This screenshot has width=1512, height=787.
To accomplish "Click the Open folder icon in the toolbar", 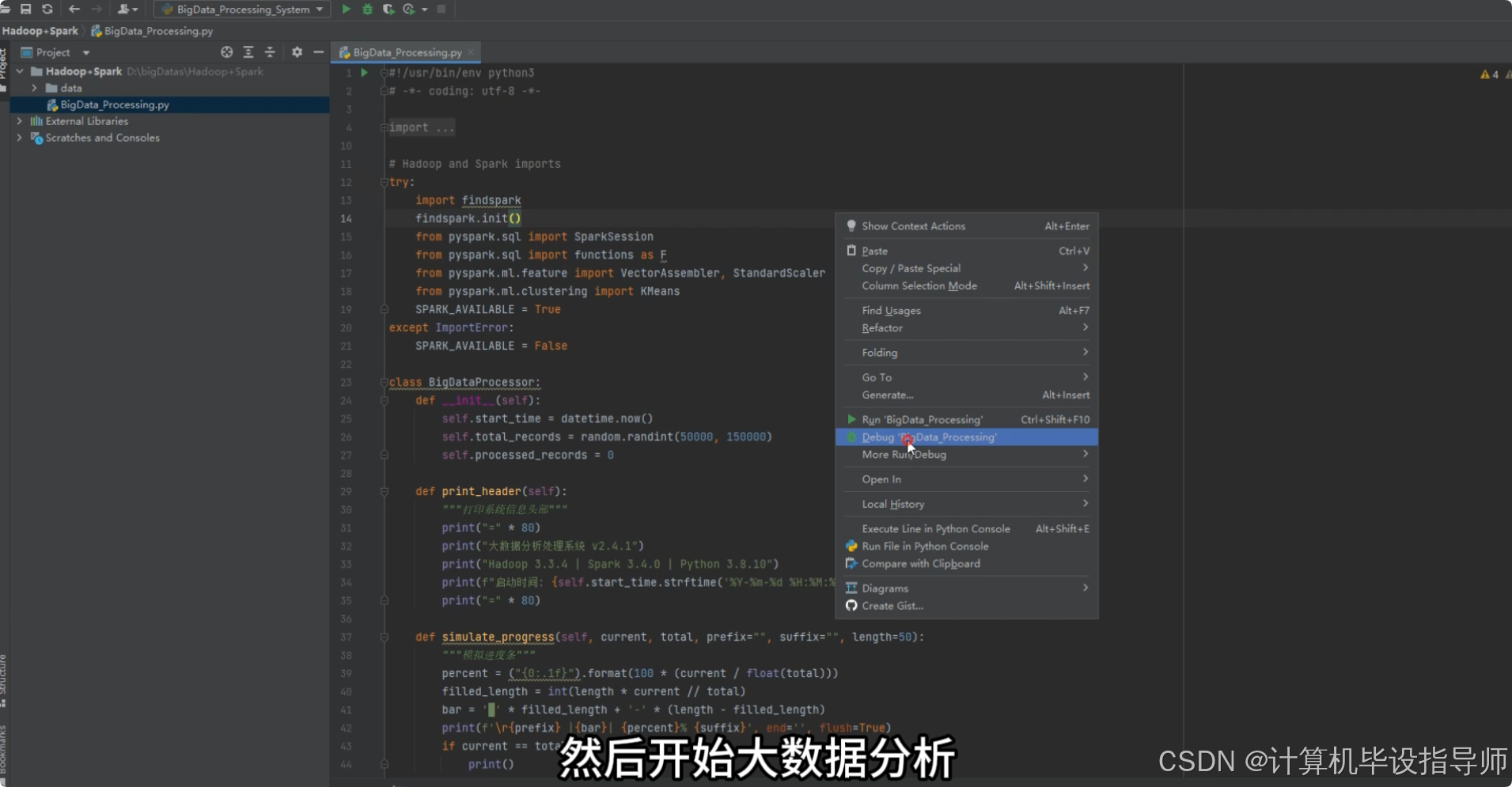I will click(x=5, y=9).
